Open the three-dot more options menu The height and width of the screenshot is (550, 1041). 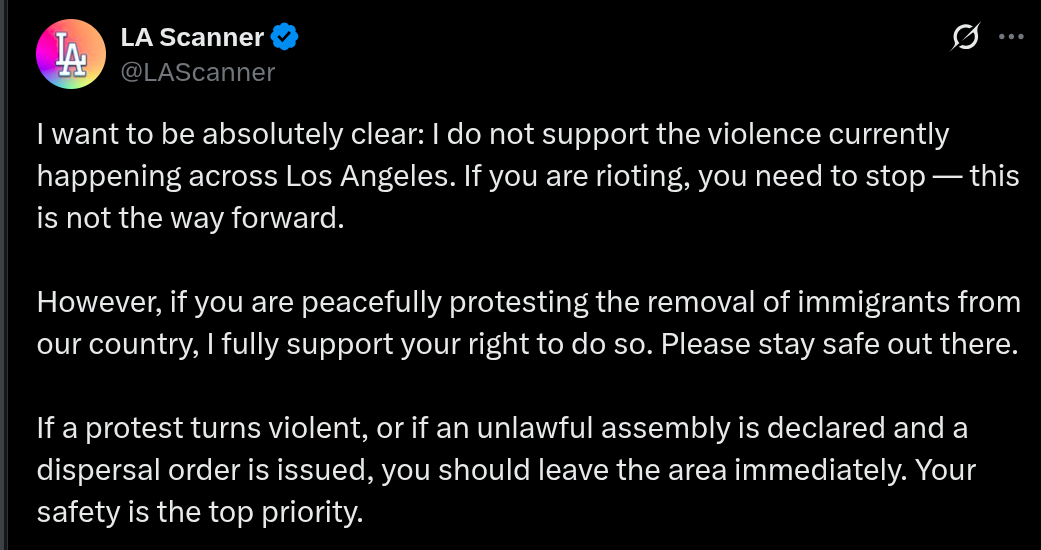point(1011,37)
